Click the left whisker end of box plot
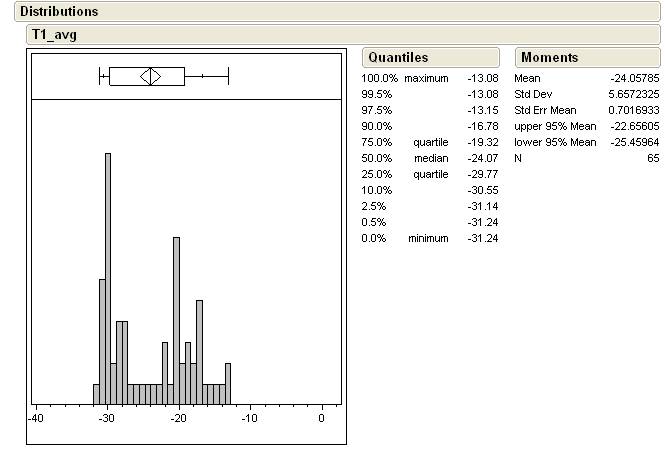 click(100, 76)
